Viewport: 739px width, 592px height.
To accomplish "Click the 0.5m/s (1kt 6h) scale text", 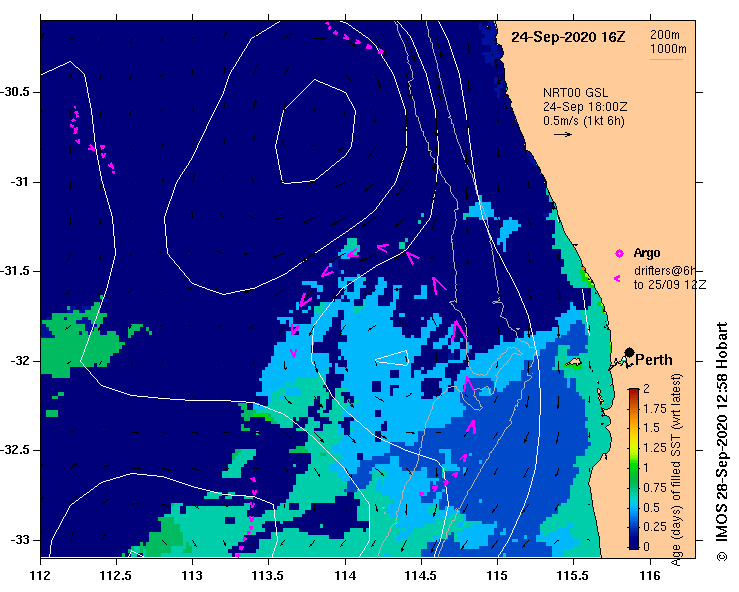I will pyautogui.click(x=583, y=121).
